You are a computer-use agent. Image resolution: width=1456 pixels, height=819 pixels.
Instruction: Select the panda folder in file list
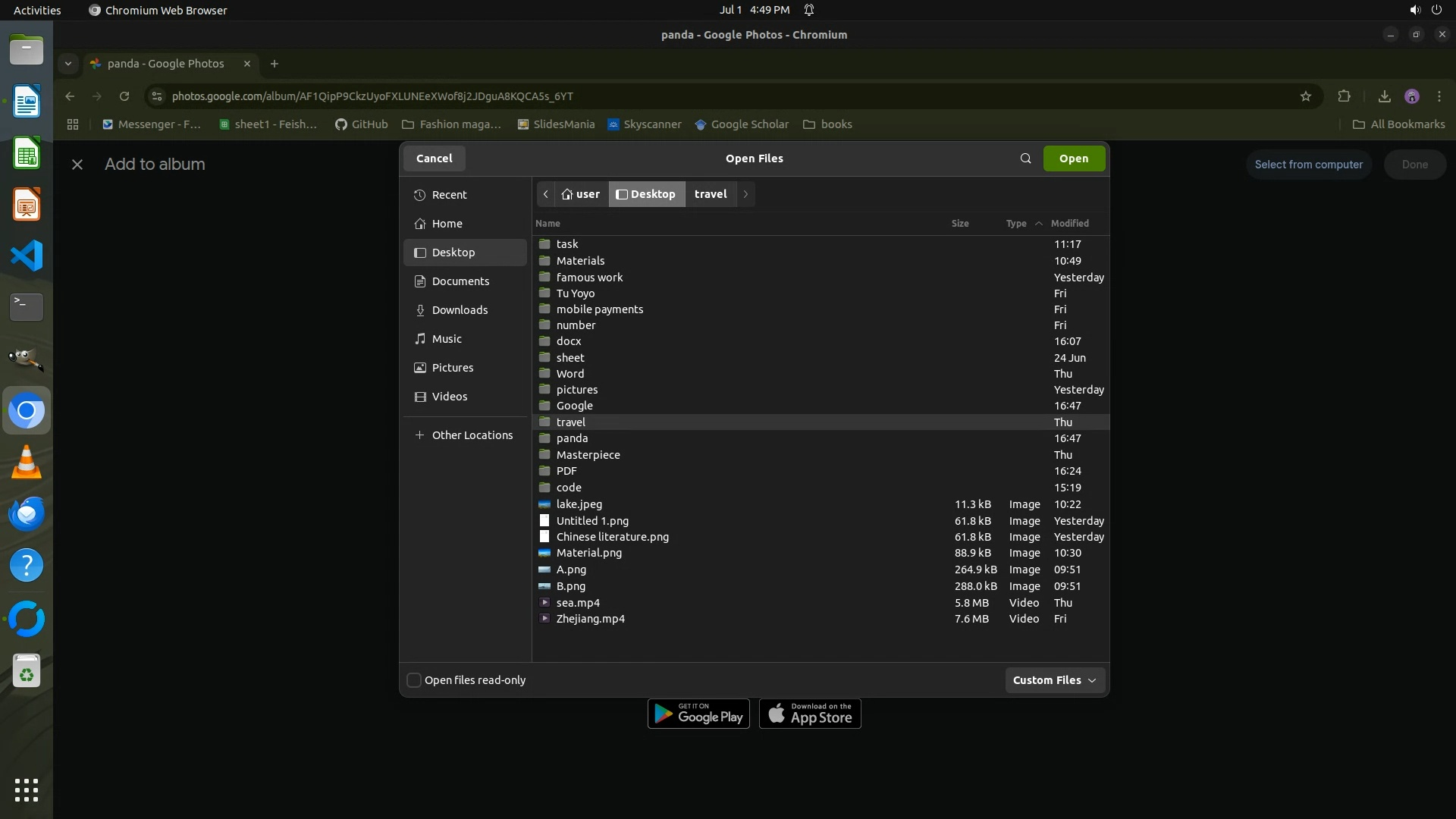572,438
